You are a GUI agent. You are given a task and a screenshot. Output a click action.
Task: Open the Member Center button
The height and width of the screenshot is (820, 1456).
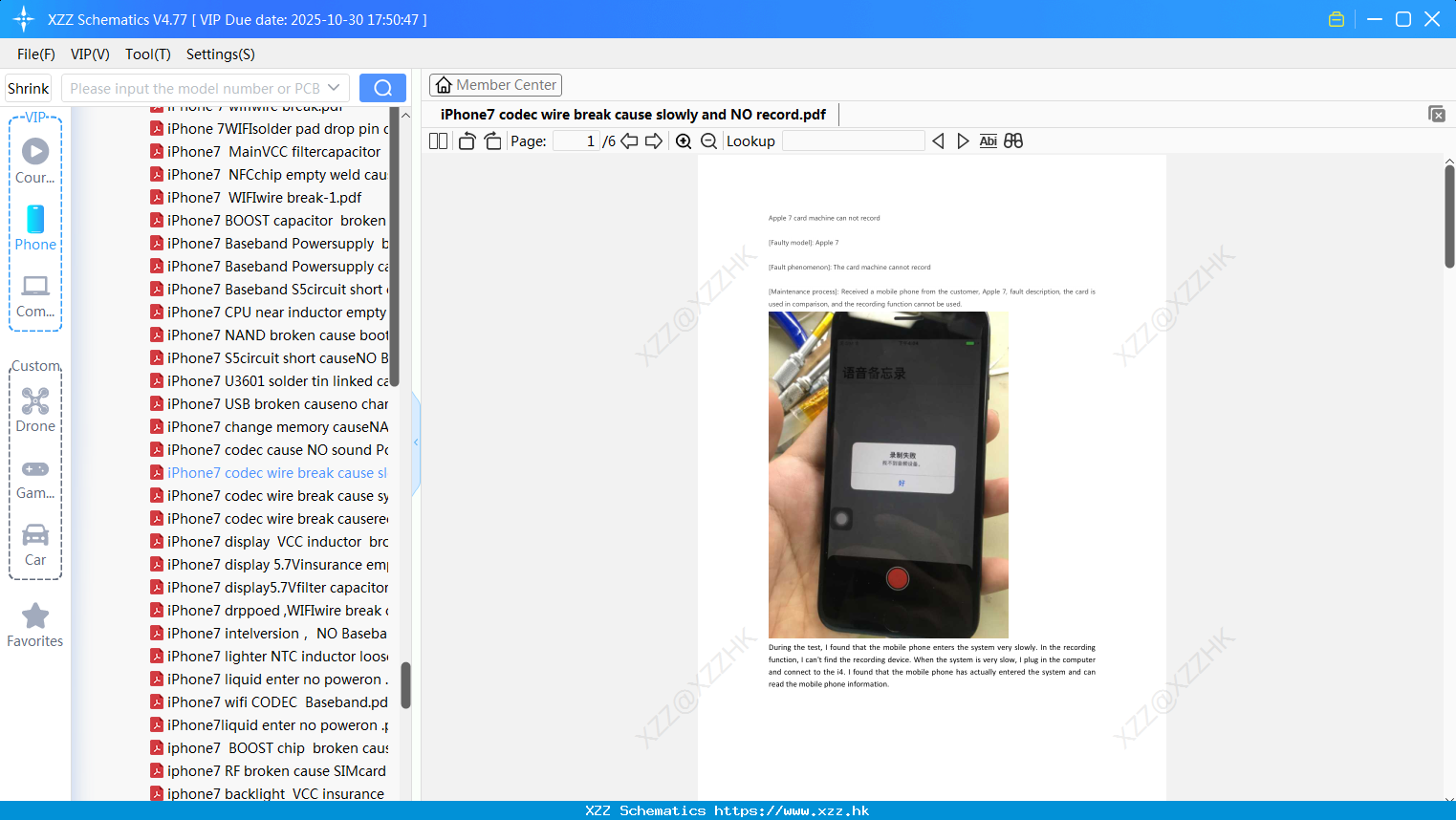point(495,85)
